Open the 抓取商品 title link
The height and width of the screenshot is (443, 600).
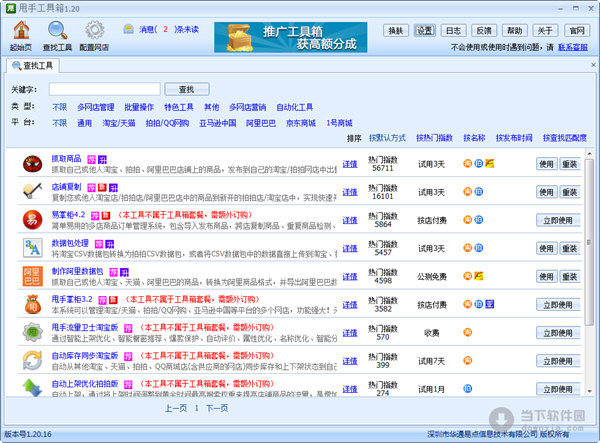pos(66,158)
